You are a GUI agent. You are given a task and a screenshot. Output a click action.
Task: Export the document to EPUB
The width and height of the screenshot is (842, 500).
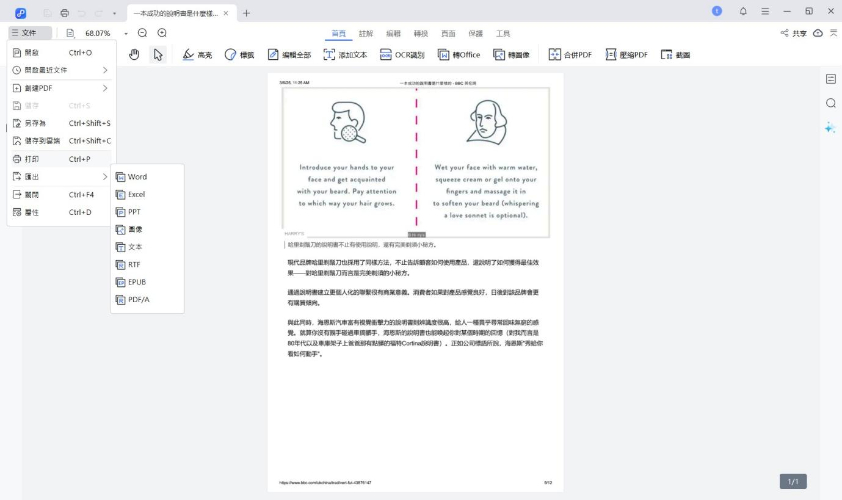point(147,282)
